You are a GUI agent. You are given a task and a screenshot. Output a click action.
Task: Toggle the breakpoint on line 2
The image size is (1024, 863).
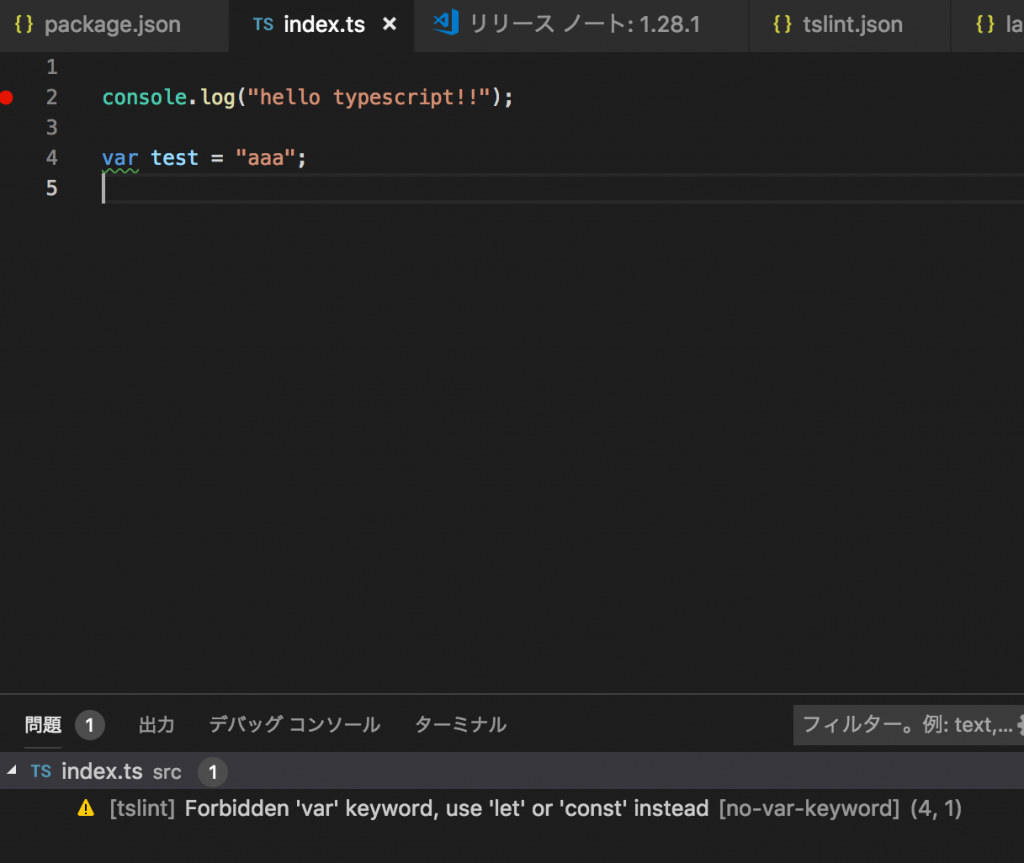tap(7, 97)
